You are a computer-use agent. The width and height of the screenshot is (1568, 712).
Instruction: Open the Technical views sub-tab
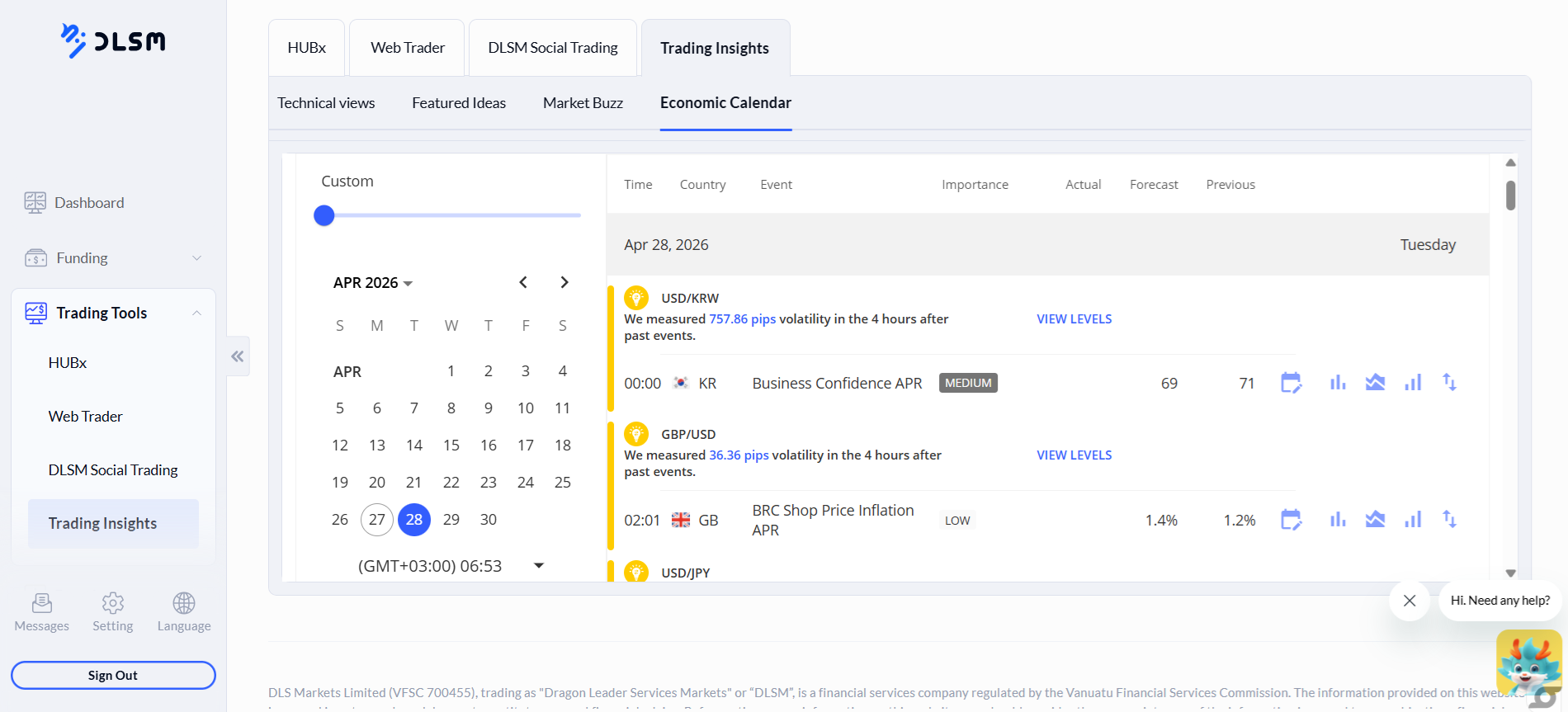click(326, 103)
